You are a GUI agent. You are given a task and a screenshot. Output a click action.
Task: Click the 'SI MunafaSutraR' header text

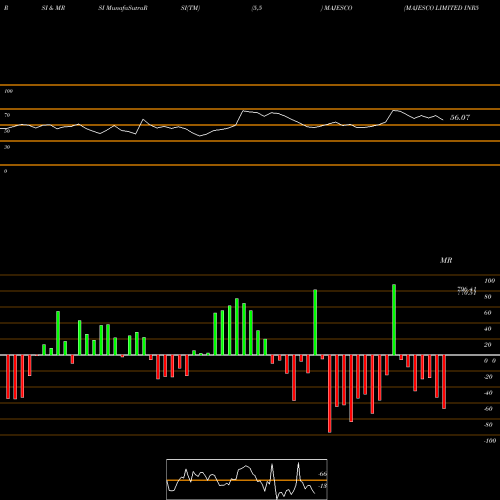click(x=123, y=8)
